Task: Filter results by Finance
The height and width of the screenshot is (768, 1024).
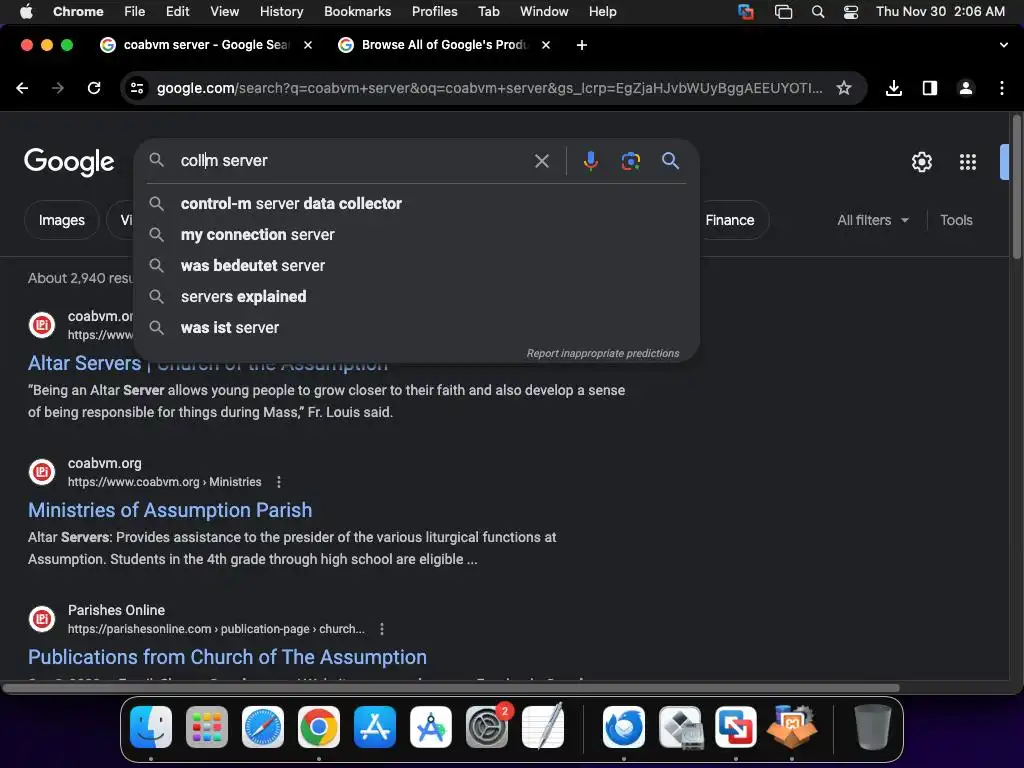Action: (730, 220)
